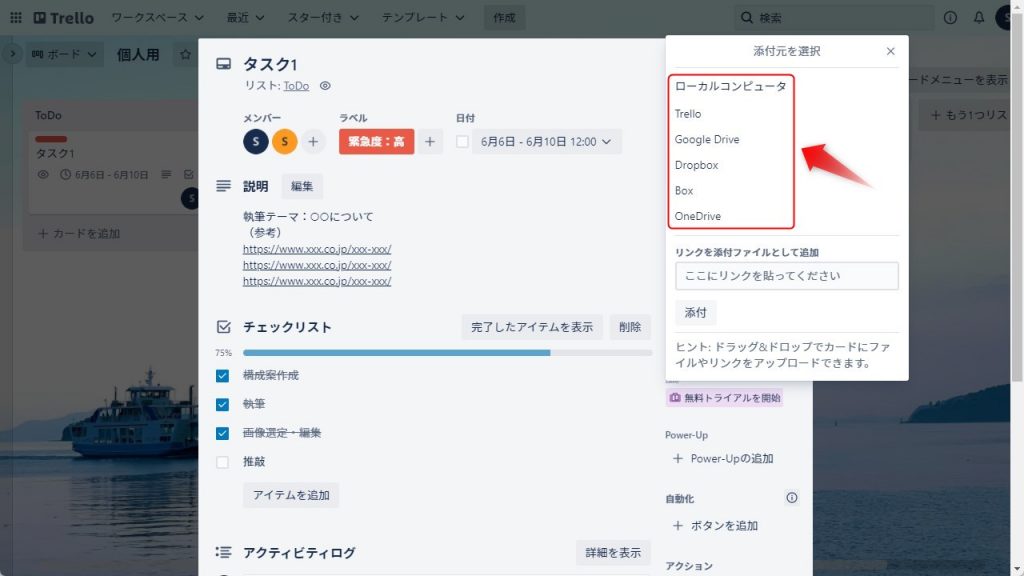Open the ワークスペース dropdown

(157, 18)
